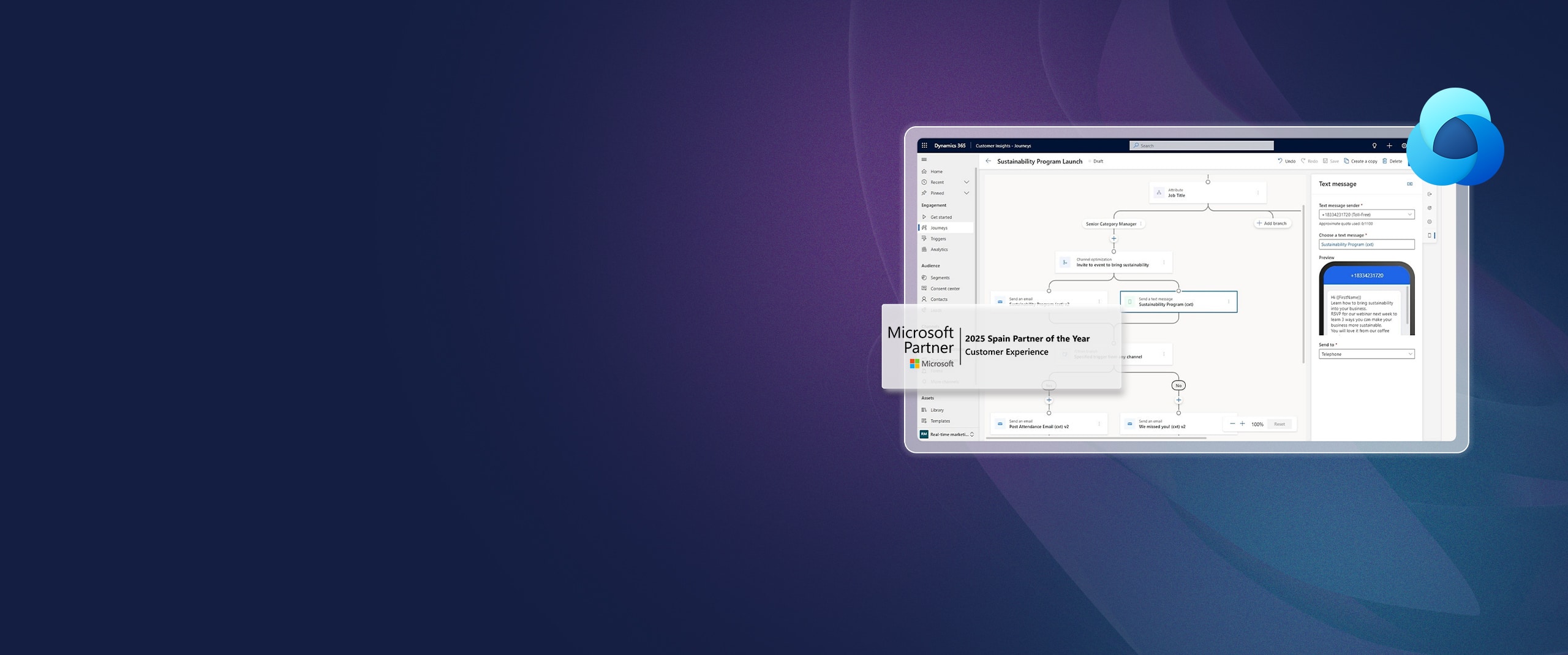The width and height of the screenshot is (1568, 655).
Task: Open the Dynamics 365 app launcher grid
Action: tap(924, 146)
